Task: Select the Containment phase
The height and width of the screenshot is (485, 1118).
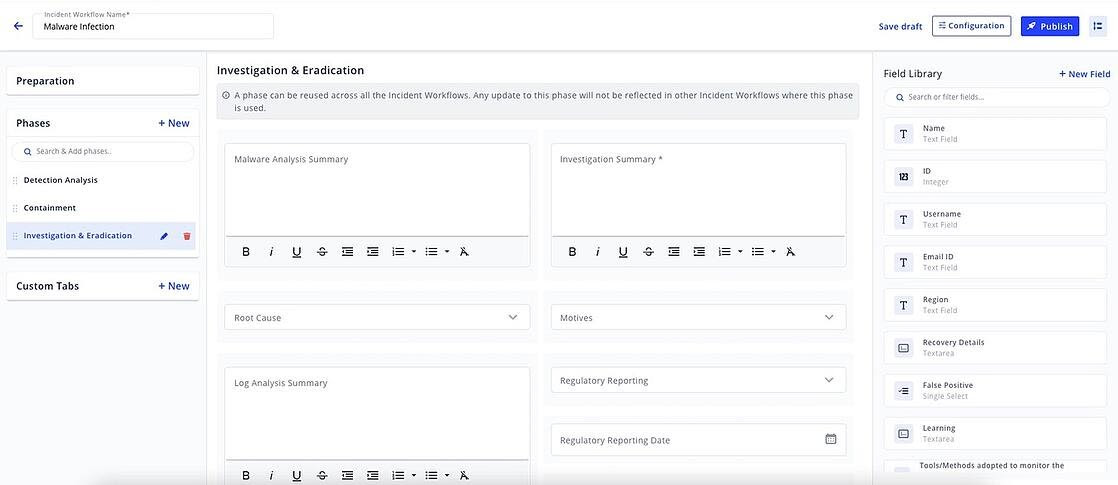Action: point(50,208)
